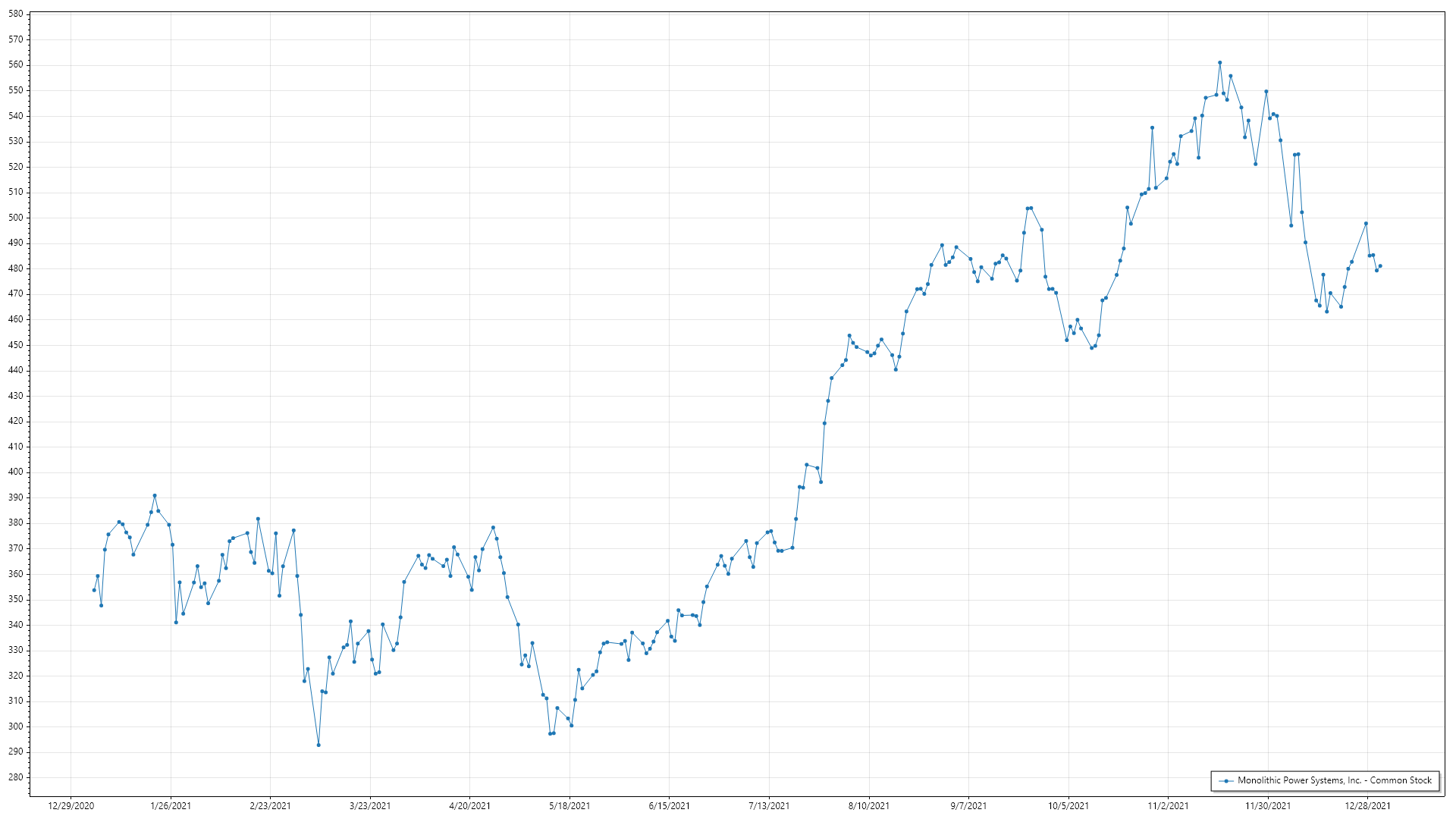Click the 12/29/2020 x-axis date label

tap(71, 805)
